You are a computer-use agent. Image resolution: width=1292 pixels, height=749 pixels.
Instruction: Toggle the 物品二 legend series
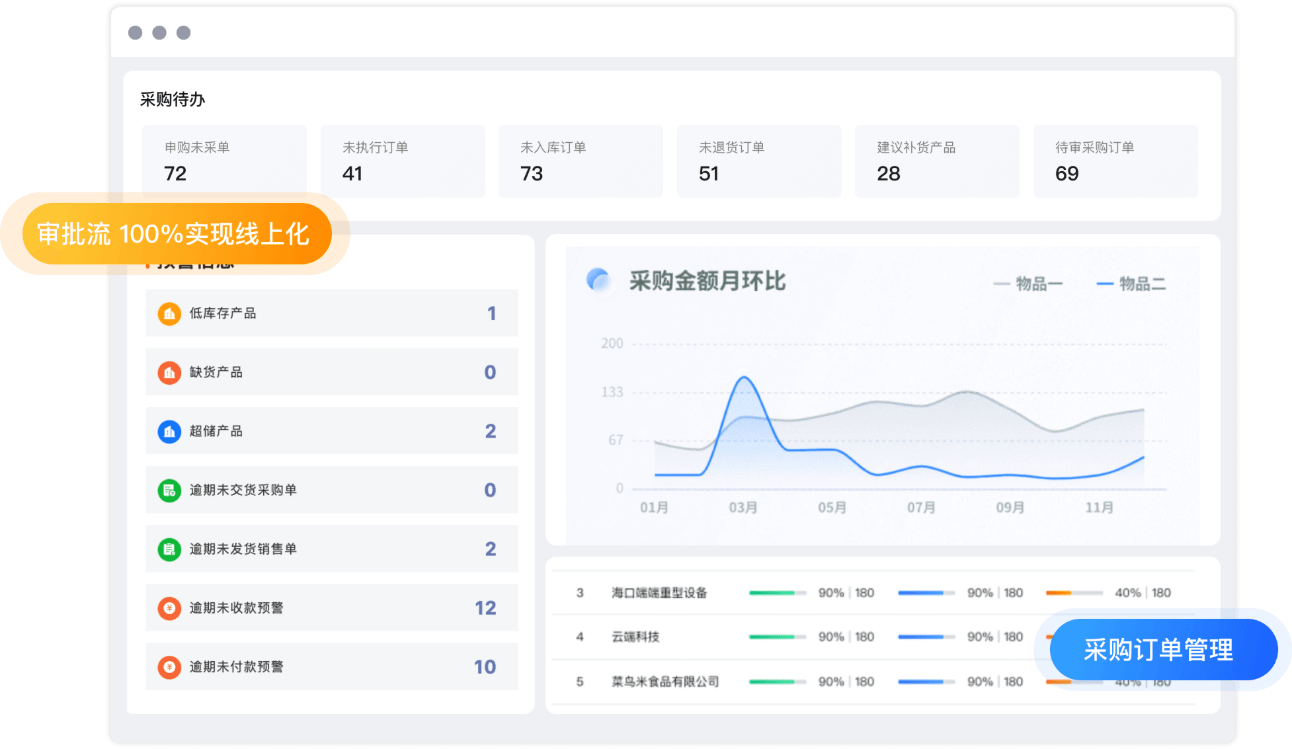pos(1131,284)
